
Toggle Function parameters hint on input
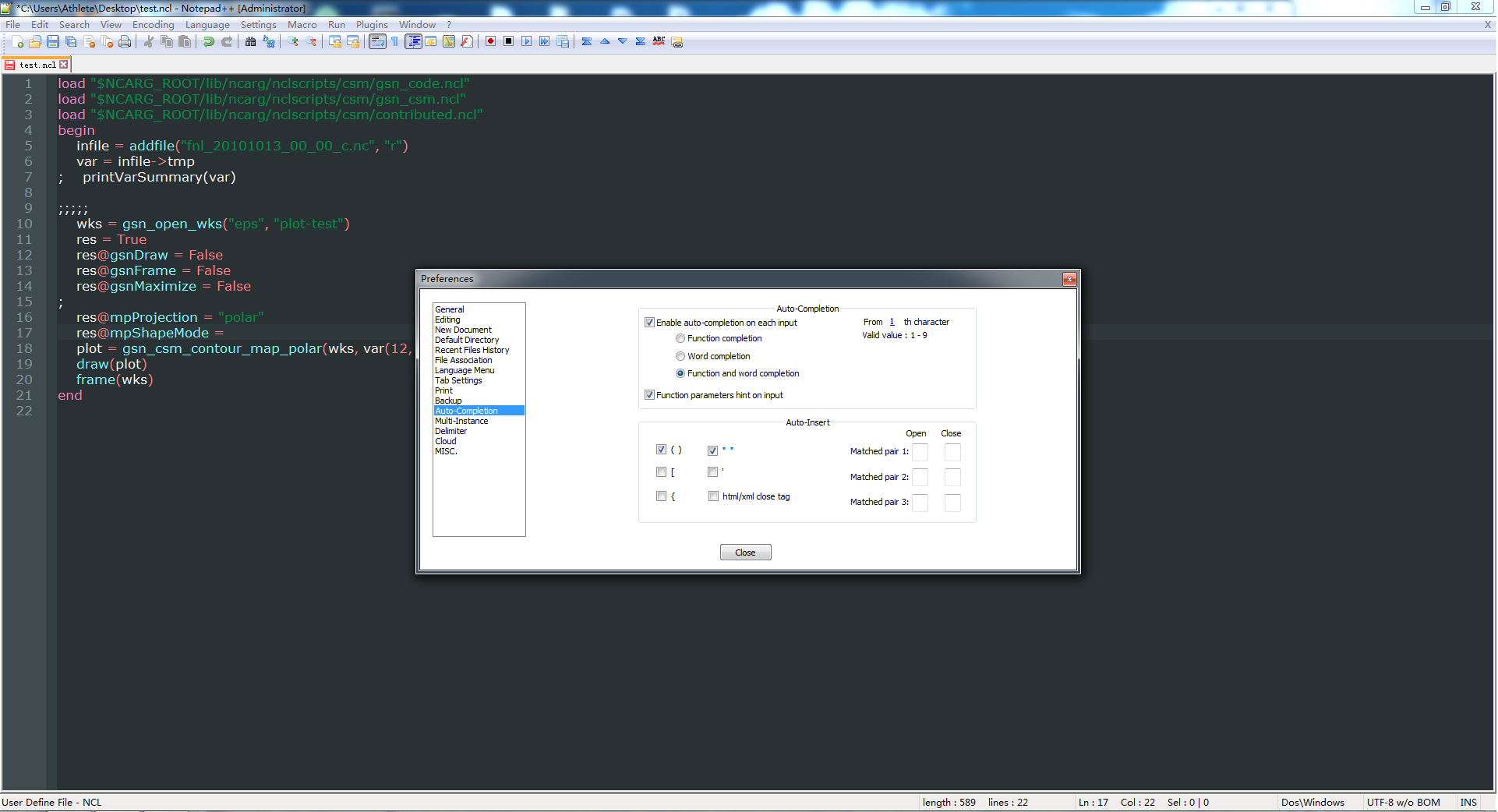point(649,395)
